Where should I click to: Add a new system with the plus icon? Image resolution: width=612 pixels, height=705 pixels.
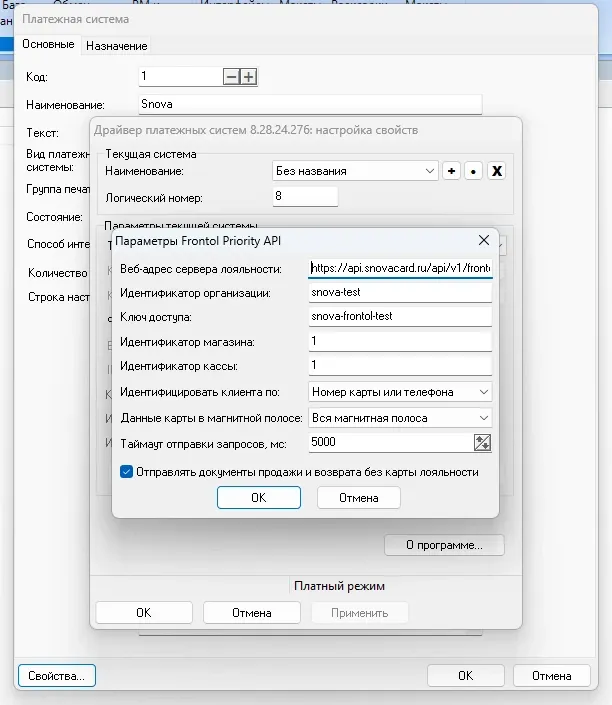point(451,171)
